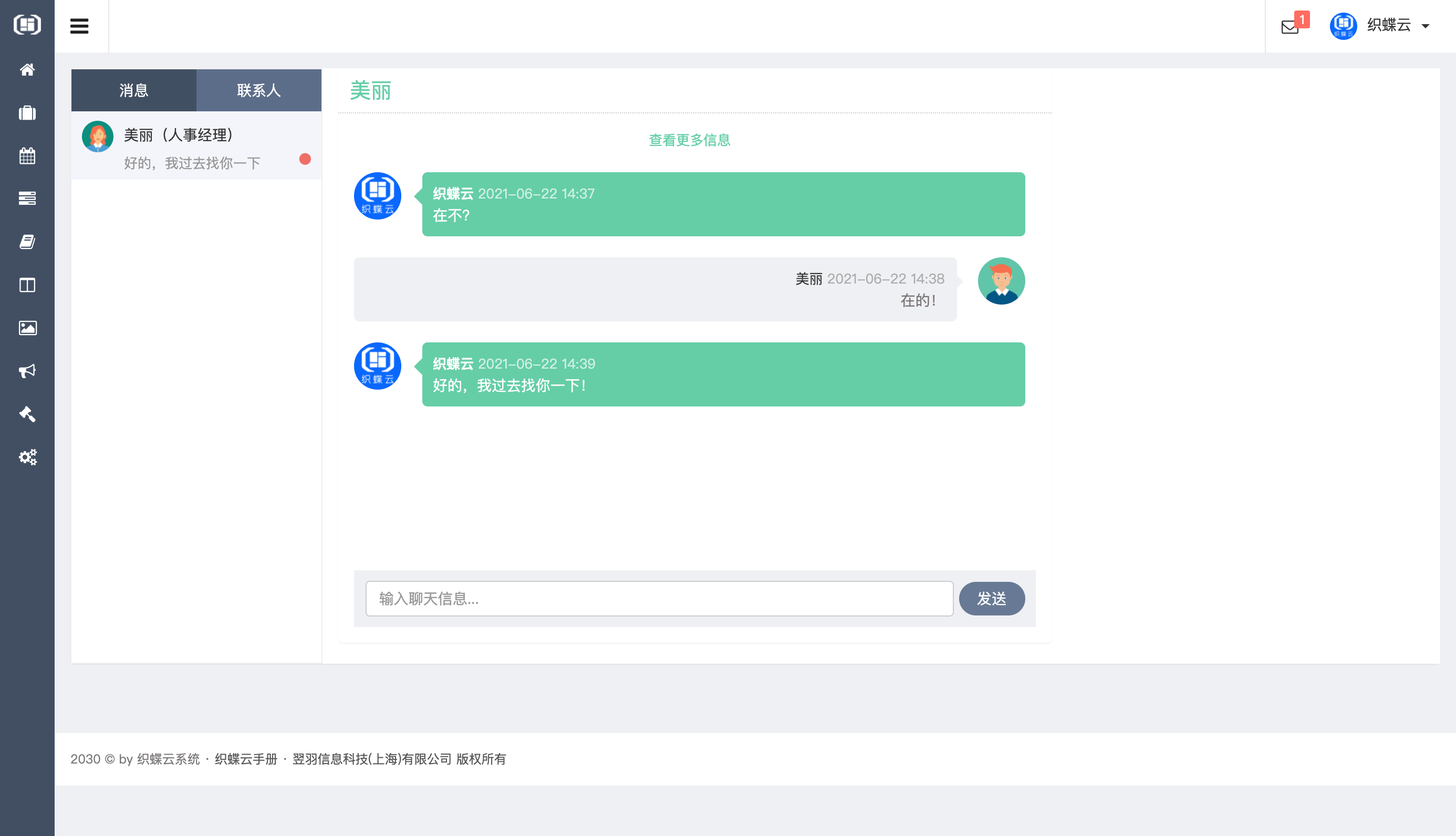Image resolution: width=1456 pixels, height=836 pixels.
Task: Open the briefcase sidebar icon
Action: point(27,113)
